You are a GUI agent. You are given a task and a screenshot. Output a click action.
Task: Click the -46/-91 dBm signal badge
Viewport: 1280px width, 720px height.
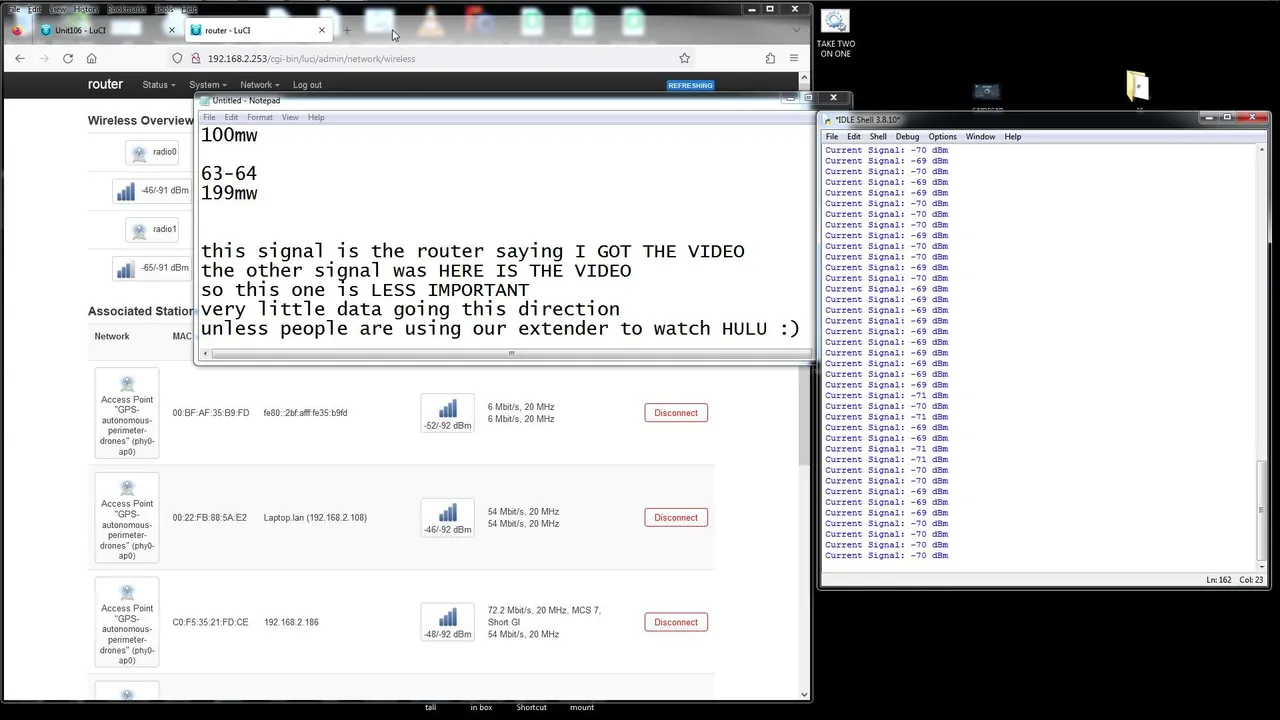[152, 190]
